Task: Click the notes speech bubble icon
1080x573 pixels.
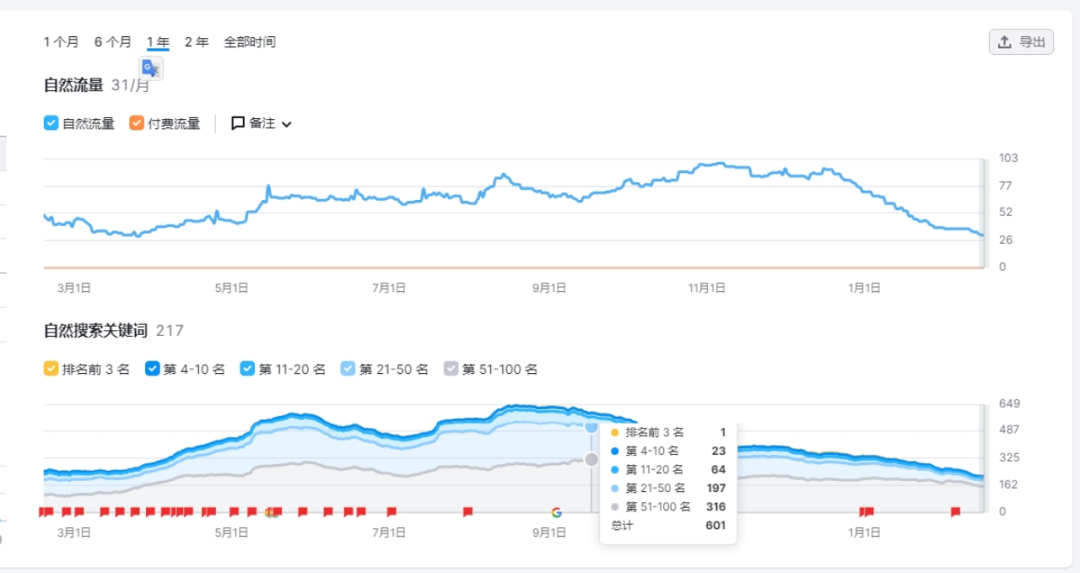Action: 238,124
